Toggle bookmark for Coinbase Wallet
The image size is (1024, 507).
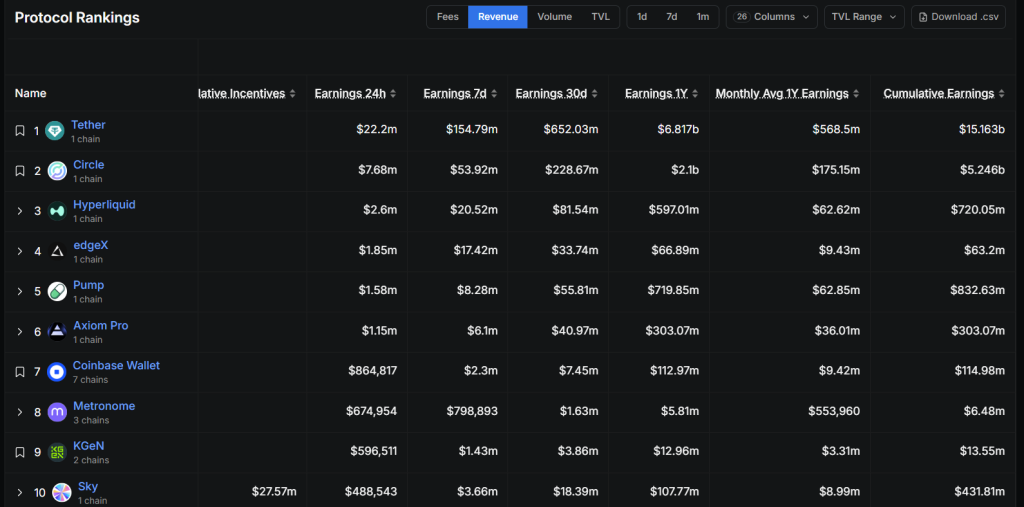19,372
